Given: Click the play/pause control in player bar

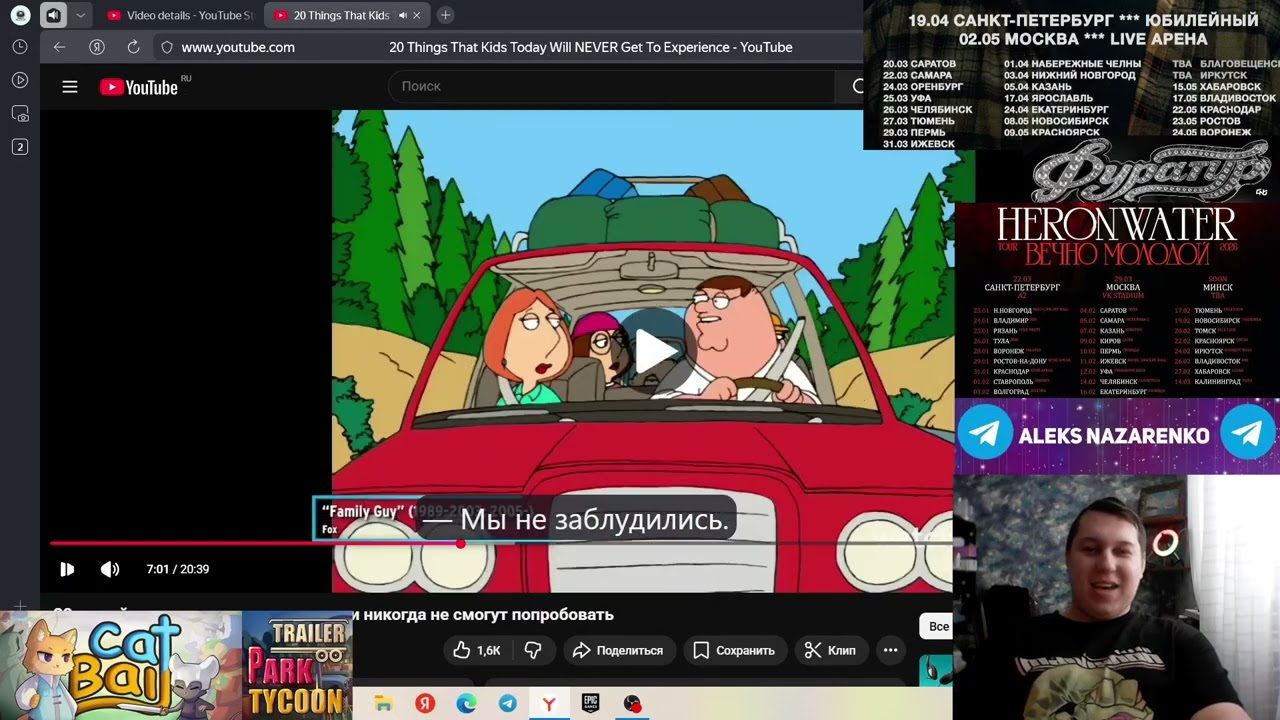Looking at the screenshot, I should [x=67, y=569].
